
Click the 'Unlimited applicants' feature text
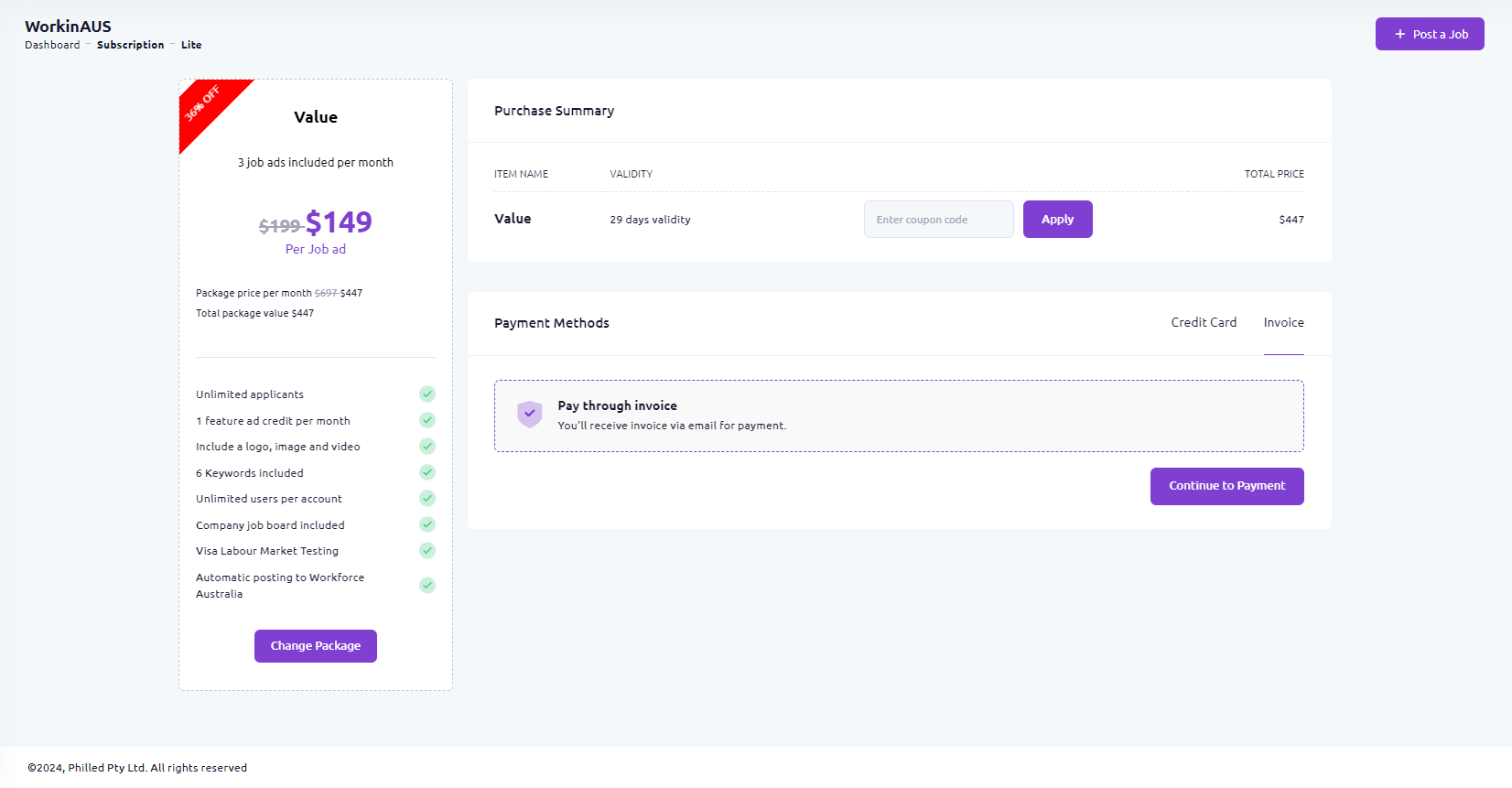click(x=250, y=394)
